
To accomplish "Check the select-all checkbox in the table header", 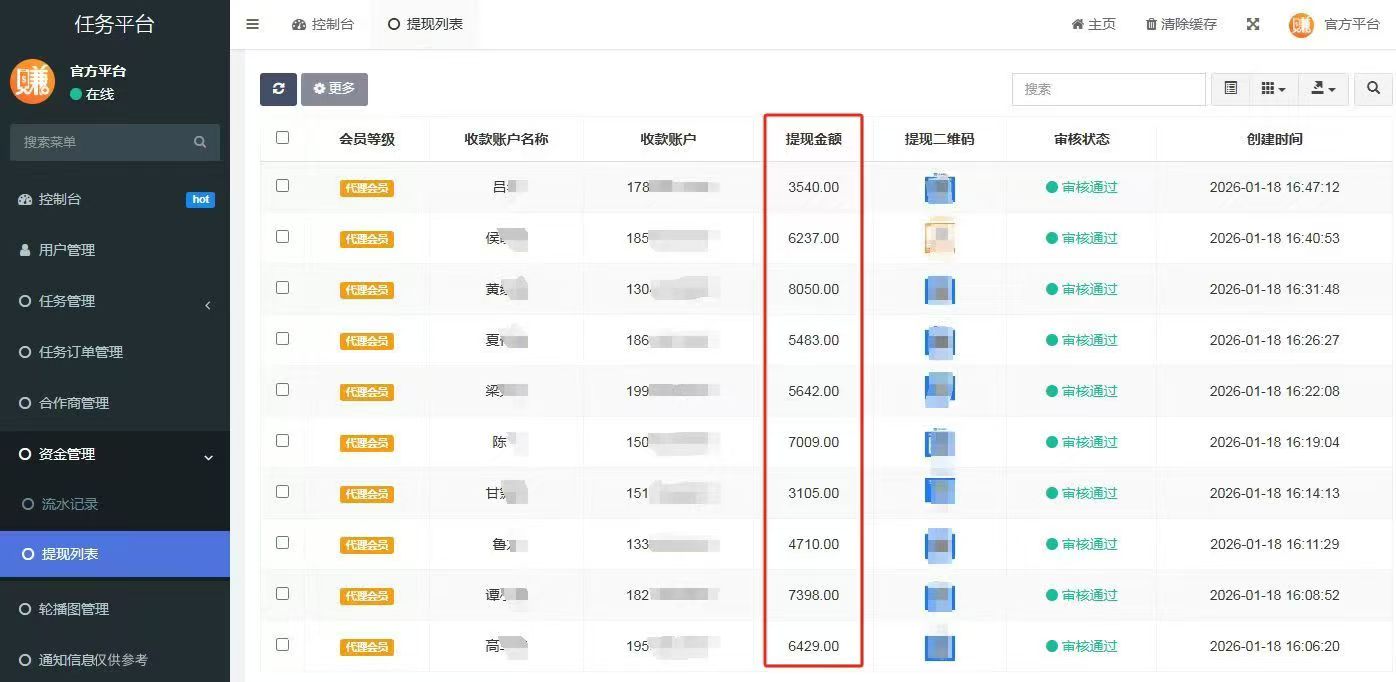I will (x=282, y=139).
